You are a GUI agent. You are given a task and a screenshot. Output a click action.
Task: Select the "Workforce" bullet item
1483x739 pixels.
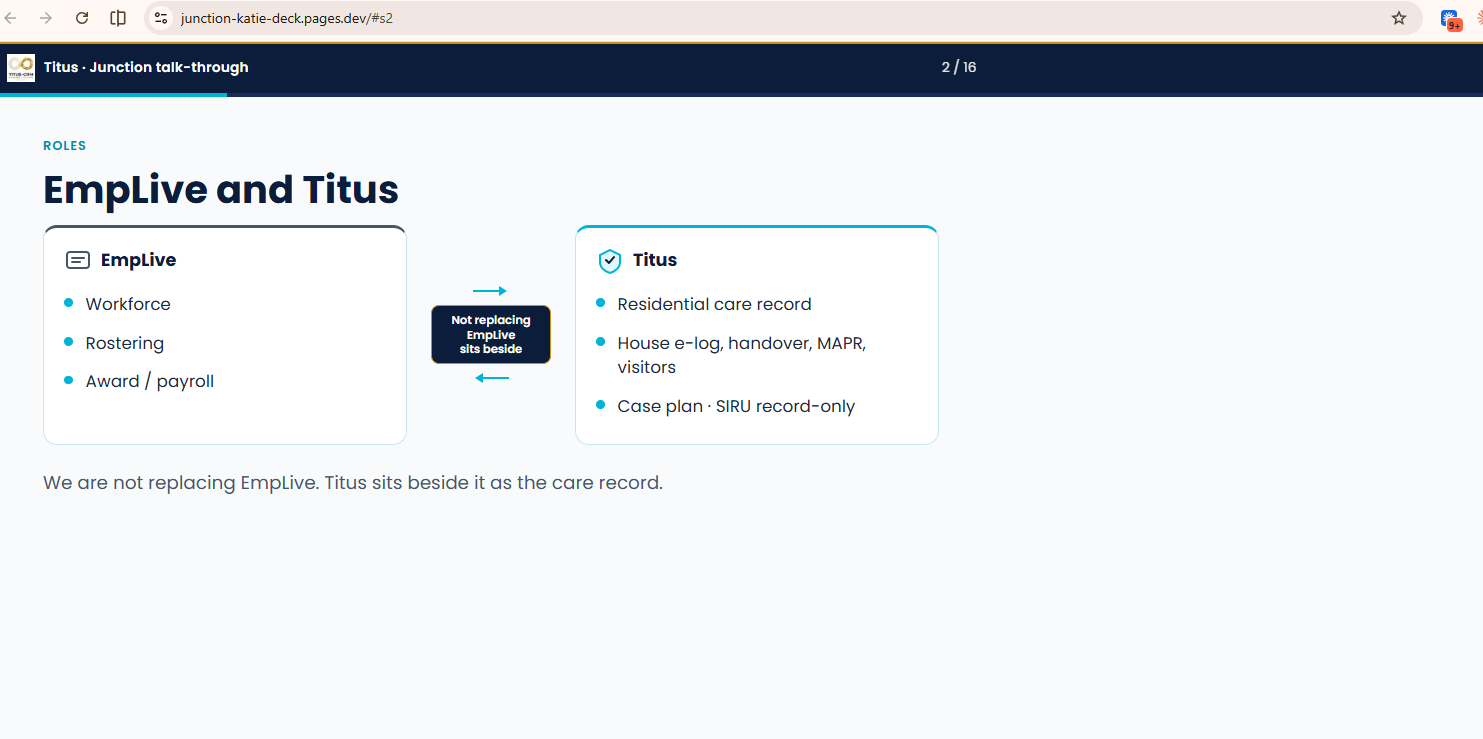[128, 304]
